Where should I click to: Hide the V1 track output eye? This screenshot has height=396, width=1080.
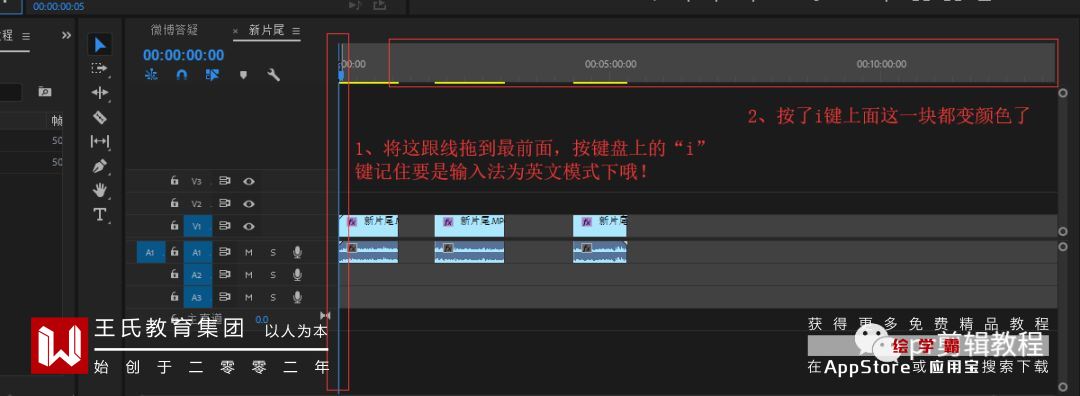click(x=249, y=226)
